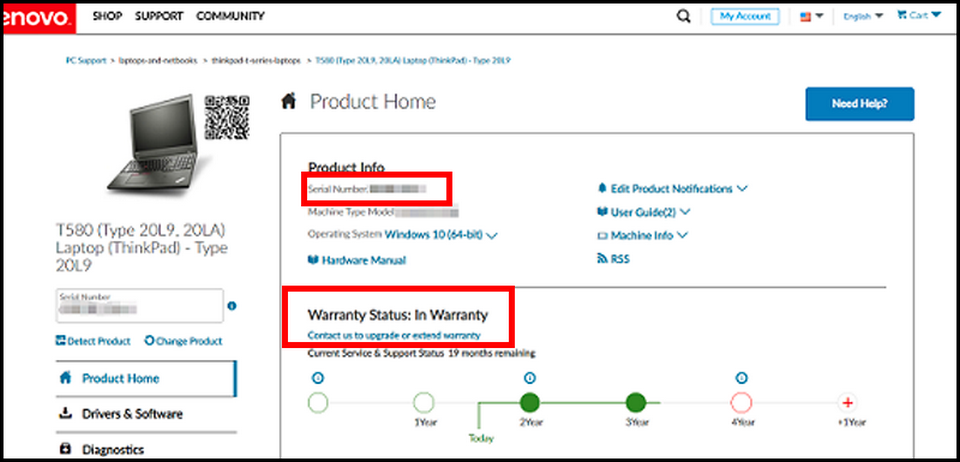Open the country flag selector
The image size is (960, 462).
[811, 16]
